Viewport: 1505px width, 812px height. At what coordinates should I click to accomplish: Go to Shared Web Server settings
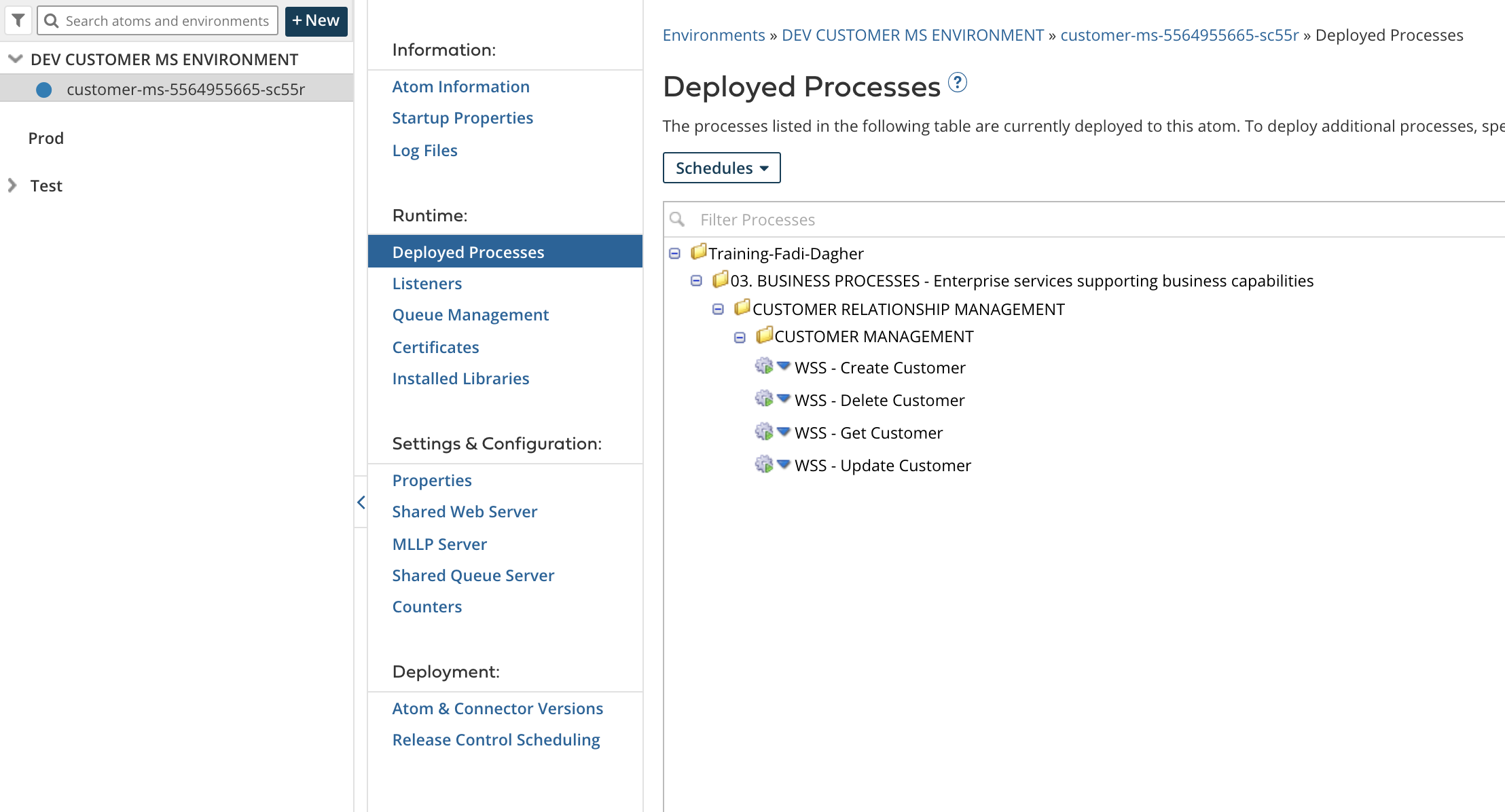(465, 512)
